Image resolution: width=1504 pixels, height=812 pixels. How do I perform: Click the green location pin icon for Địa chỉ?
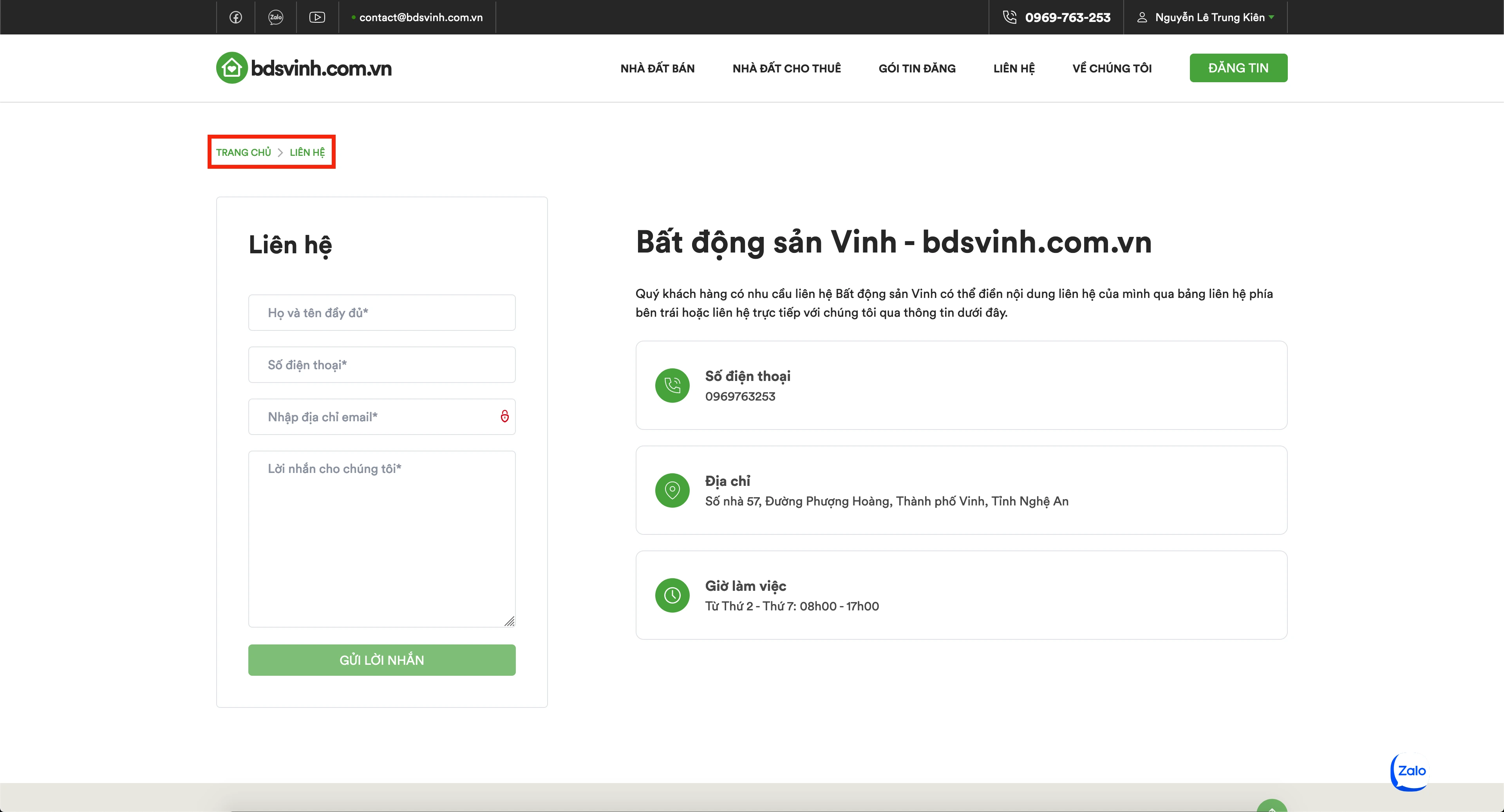tap(672, 490)
